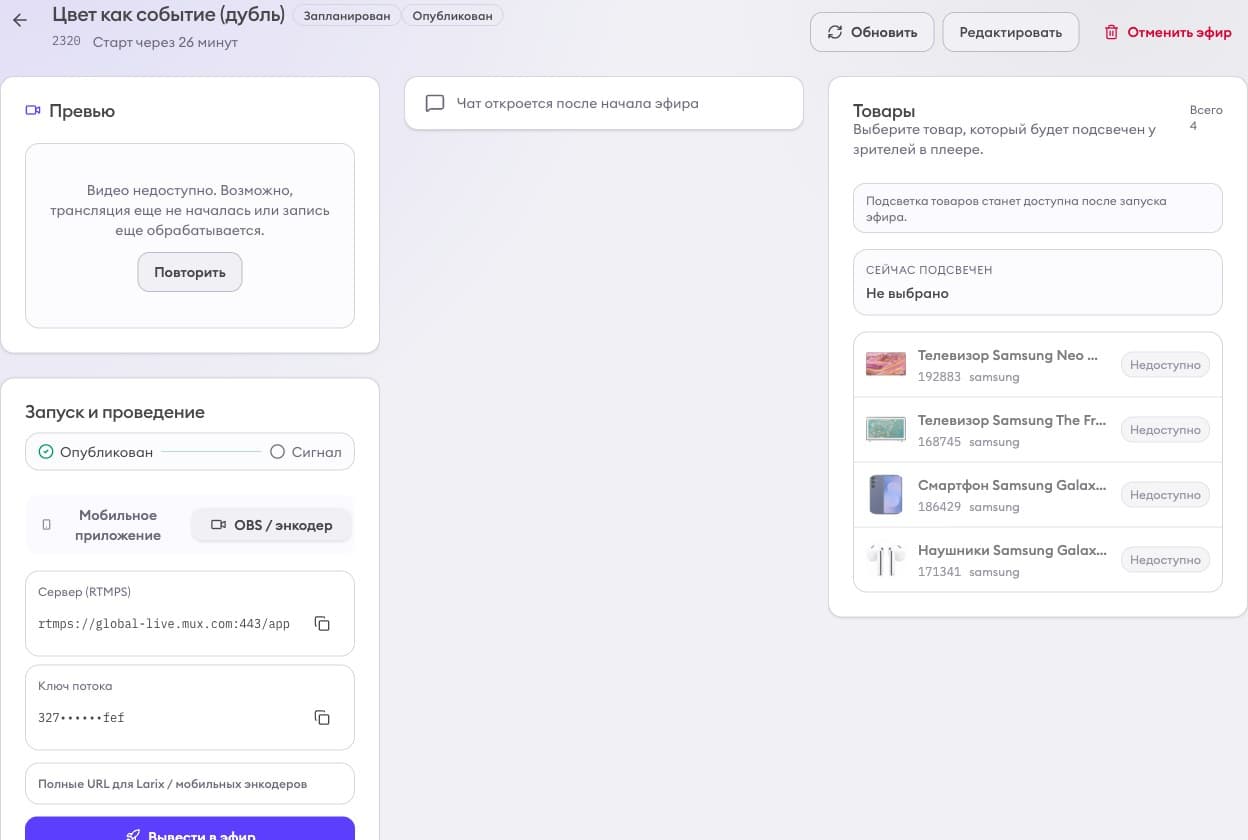
Task: Click Отменить эфир to cancel broadcast
Action: (x=1168, y=32)
